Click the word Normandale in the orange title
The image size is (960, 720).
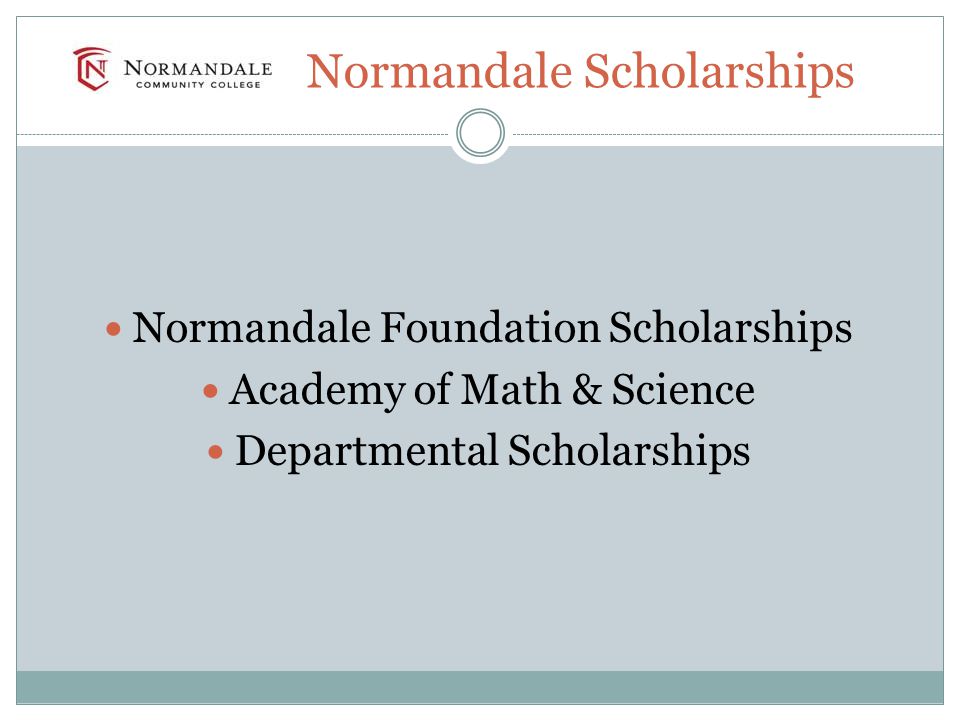440,71
